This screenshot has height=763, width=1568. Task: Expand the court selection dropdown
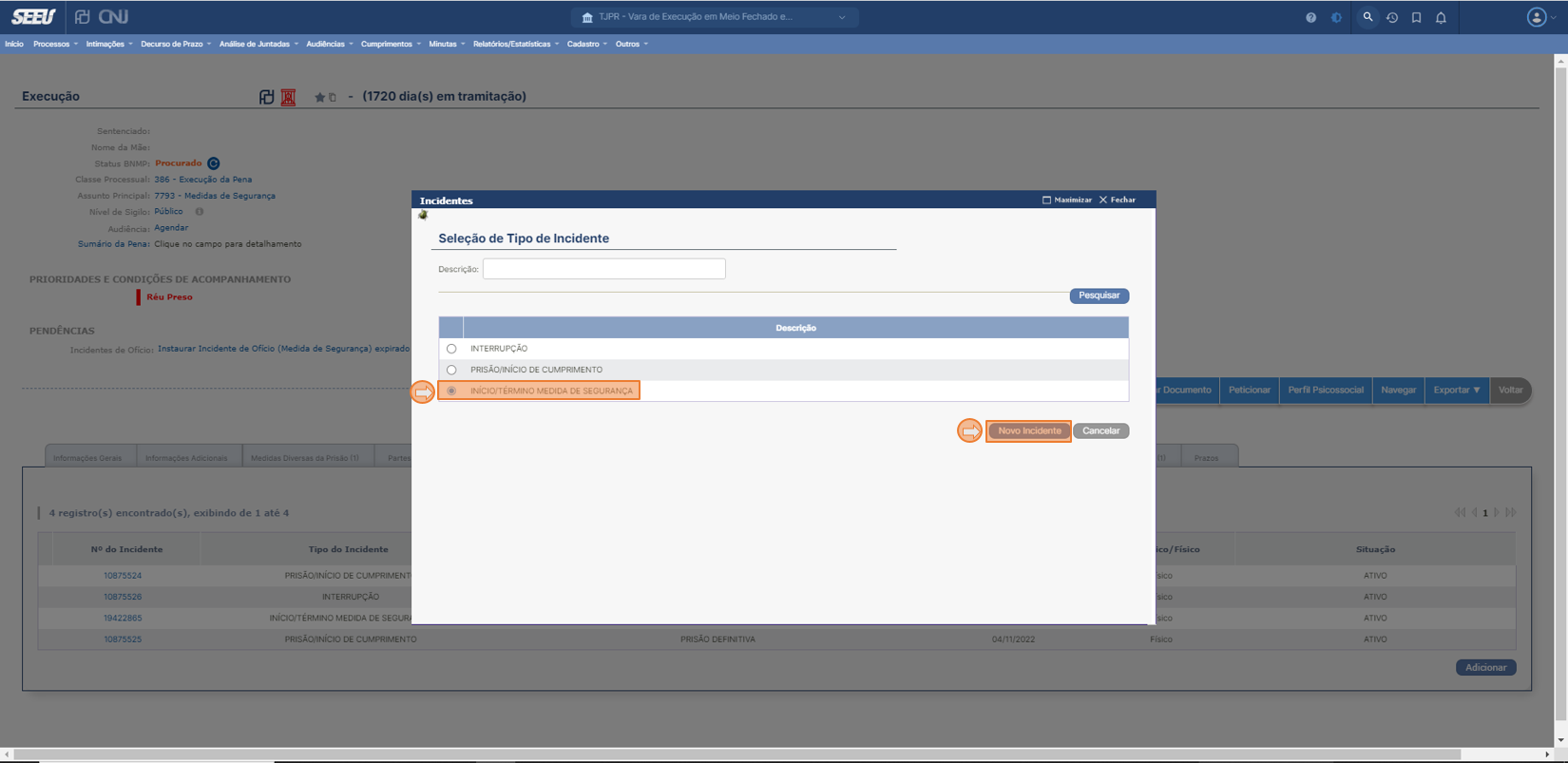(x=842, y=17)
